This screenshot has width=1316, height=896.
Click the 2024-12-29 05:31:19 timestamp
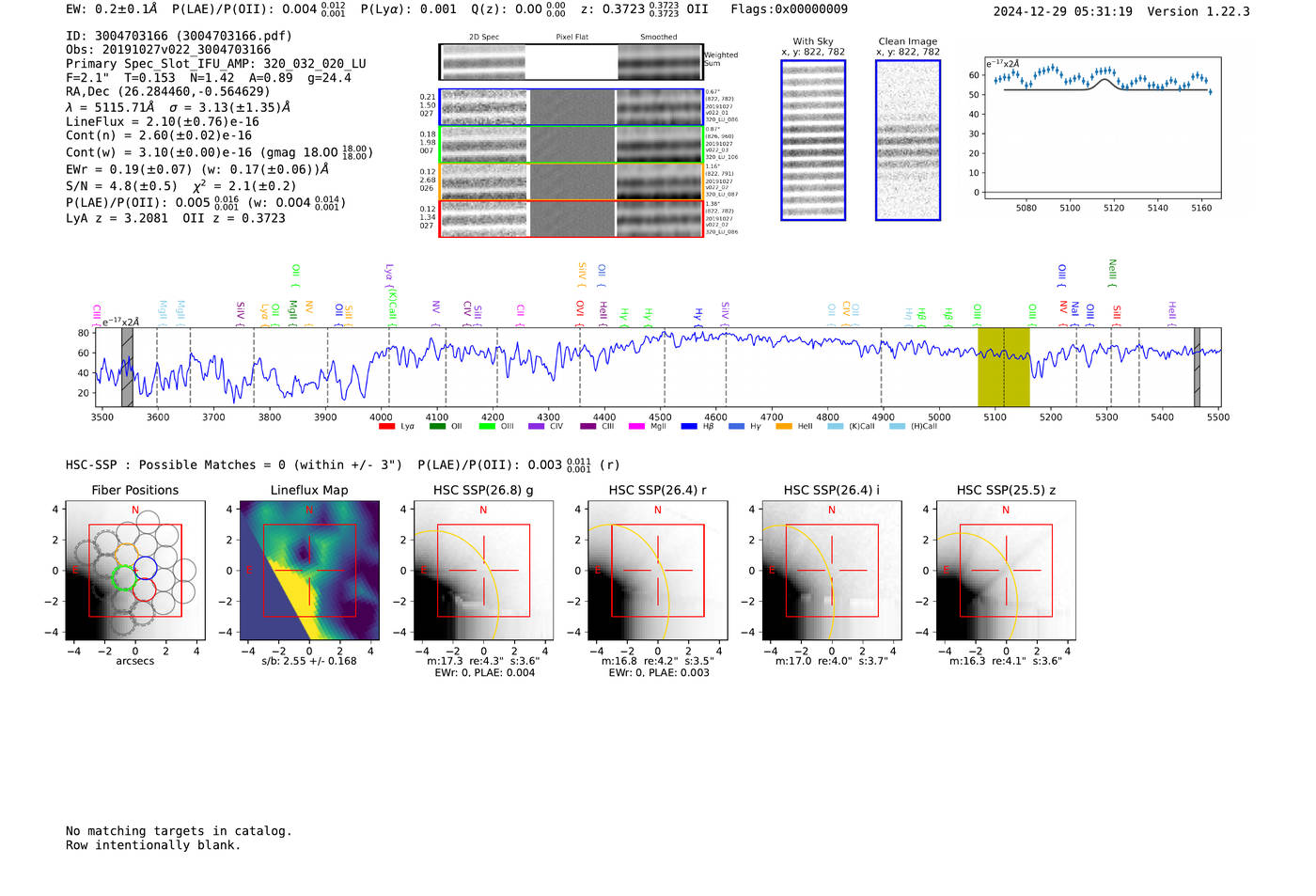click(1062, 11)
